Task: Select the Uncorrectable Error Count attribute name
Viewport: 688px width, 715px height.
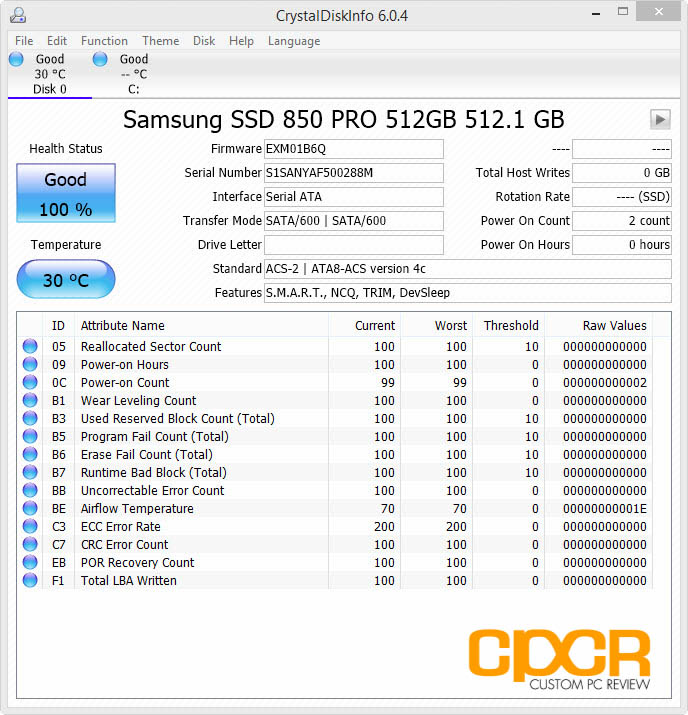Action: coord(153,491)
